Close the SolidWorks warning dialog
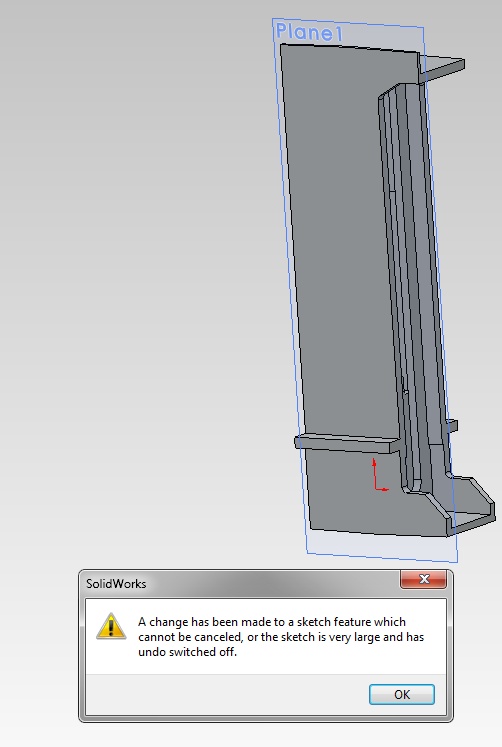This screenshot has height=747, width=502. tap(423, 579)
